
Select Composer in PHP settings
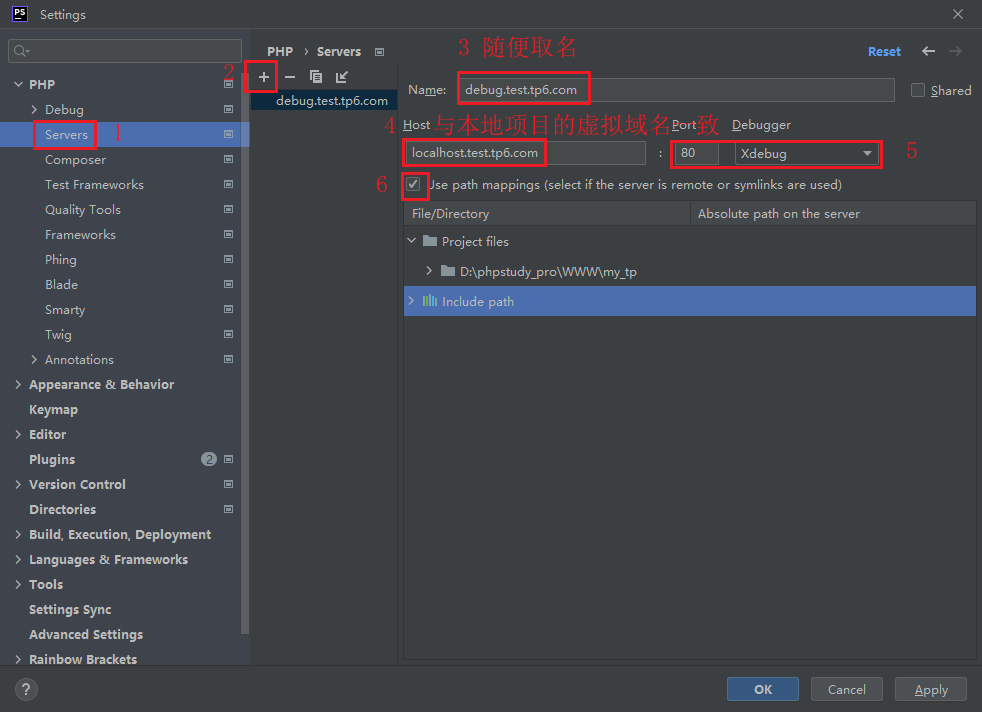click(x=75, y=159)
